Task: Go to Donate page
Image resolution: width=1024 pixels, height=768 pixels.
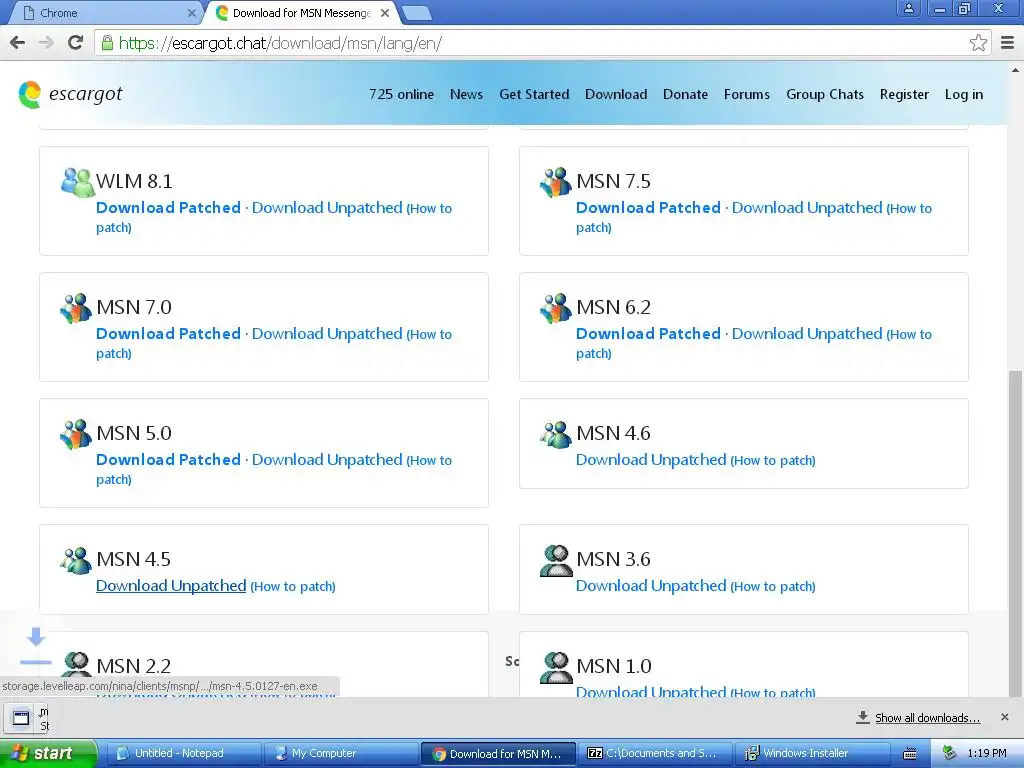Action: (685, 94)
